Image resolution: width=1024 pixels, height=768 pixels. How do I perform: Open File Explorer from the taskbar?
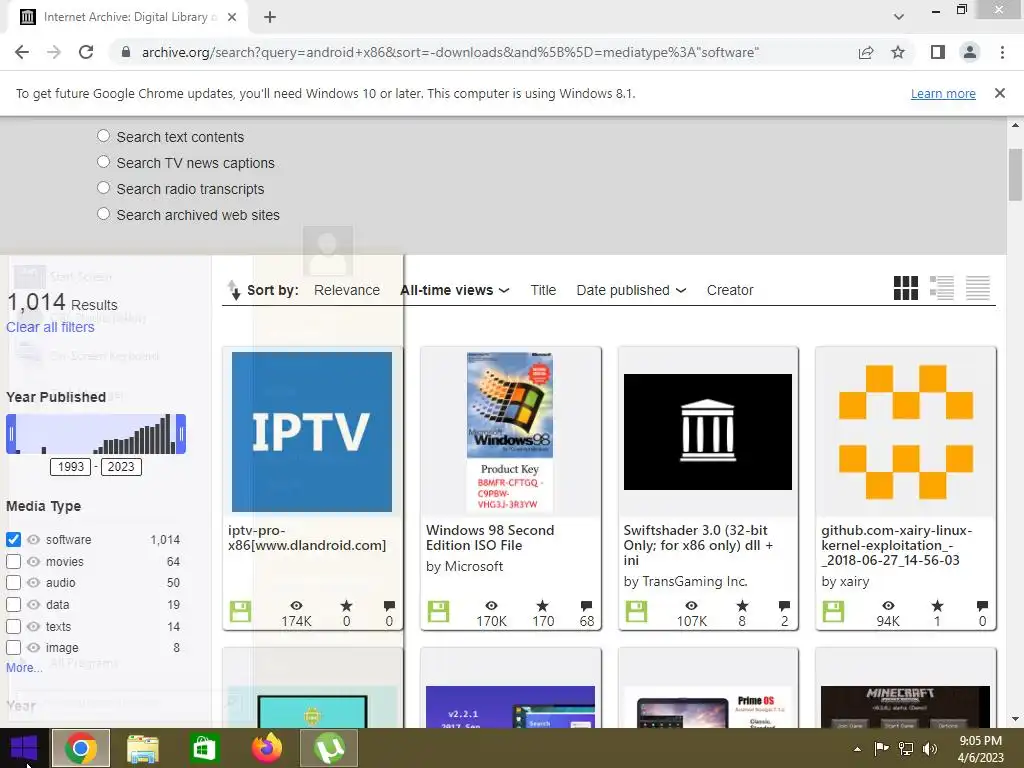(x=142, y=748)
